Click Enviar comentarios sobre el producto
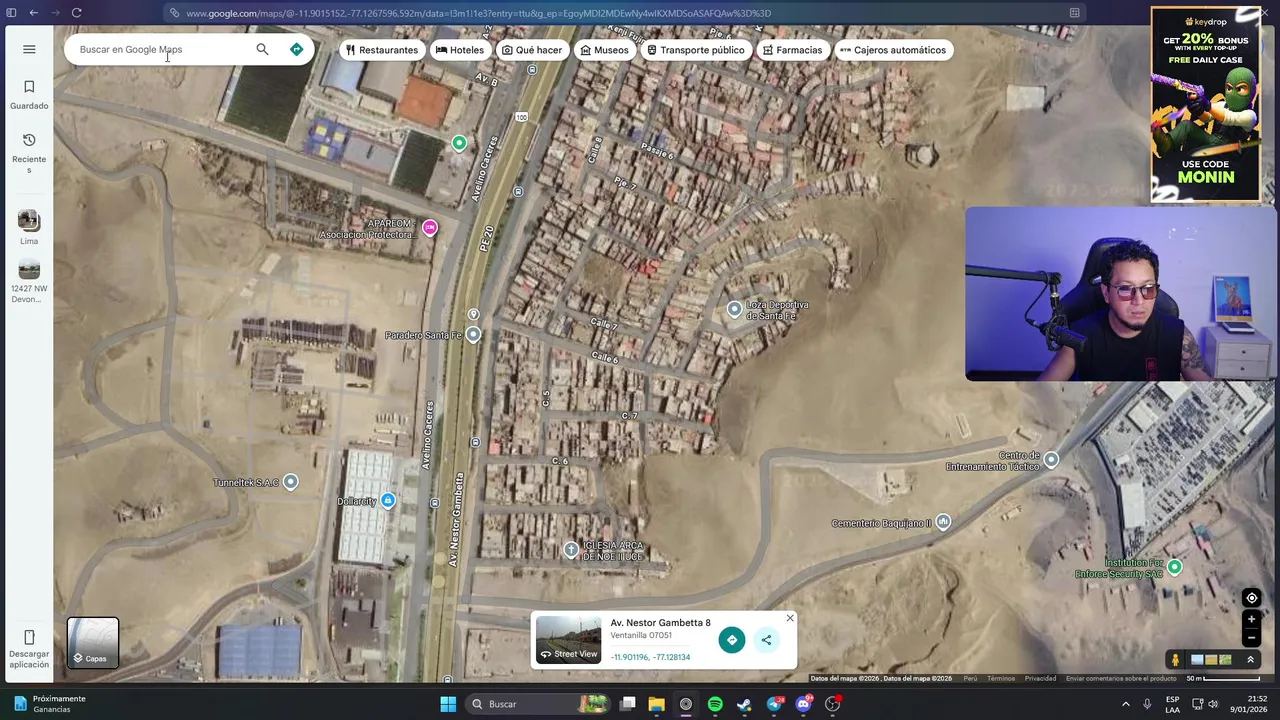The image size is (1280, 720). (x=1121, y=679)
